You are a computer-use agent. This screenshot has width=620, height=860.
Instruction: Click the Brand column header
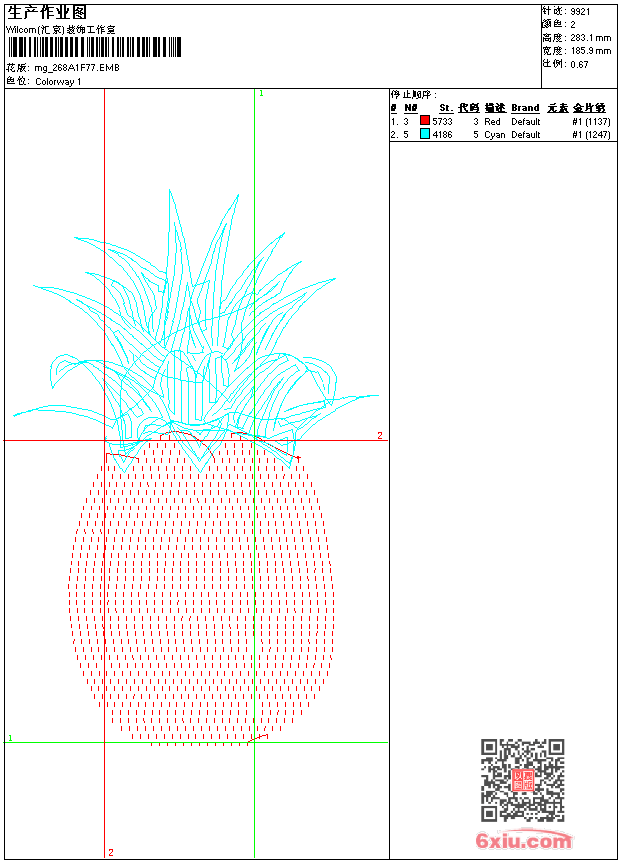[525, 108]
